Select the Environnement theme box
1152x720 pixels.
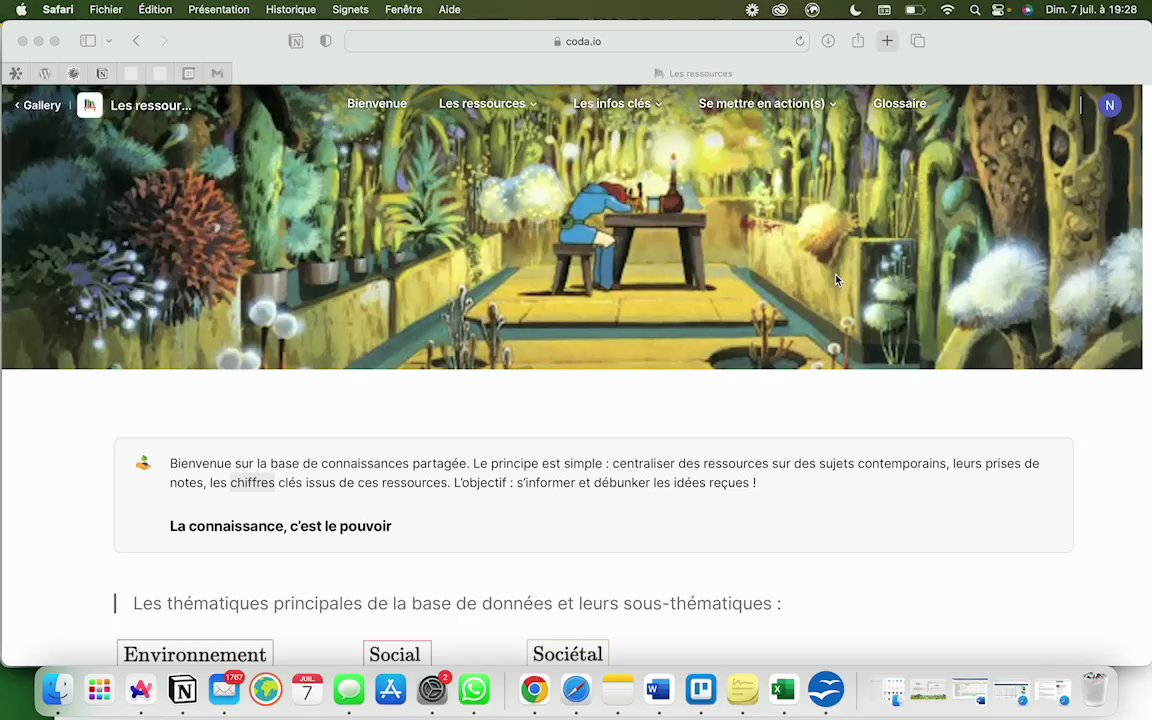click(195, 653)
